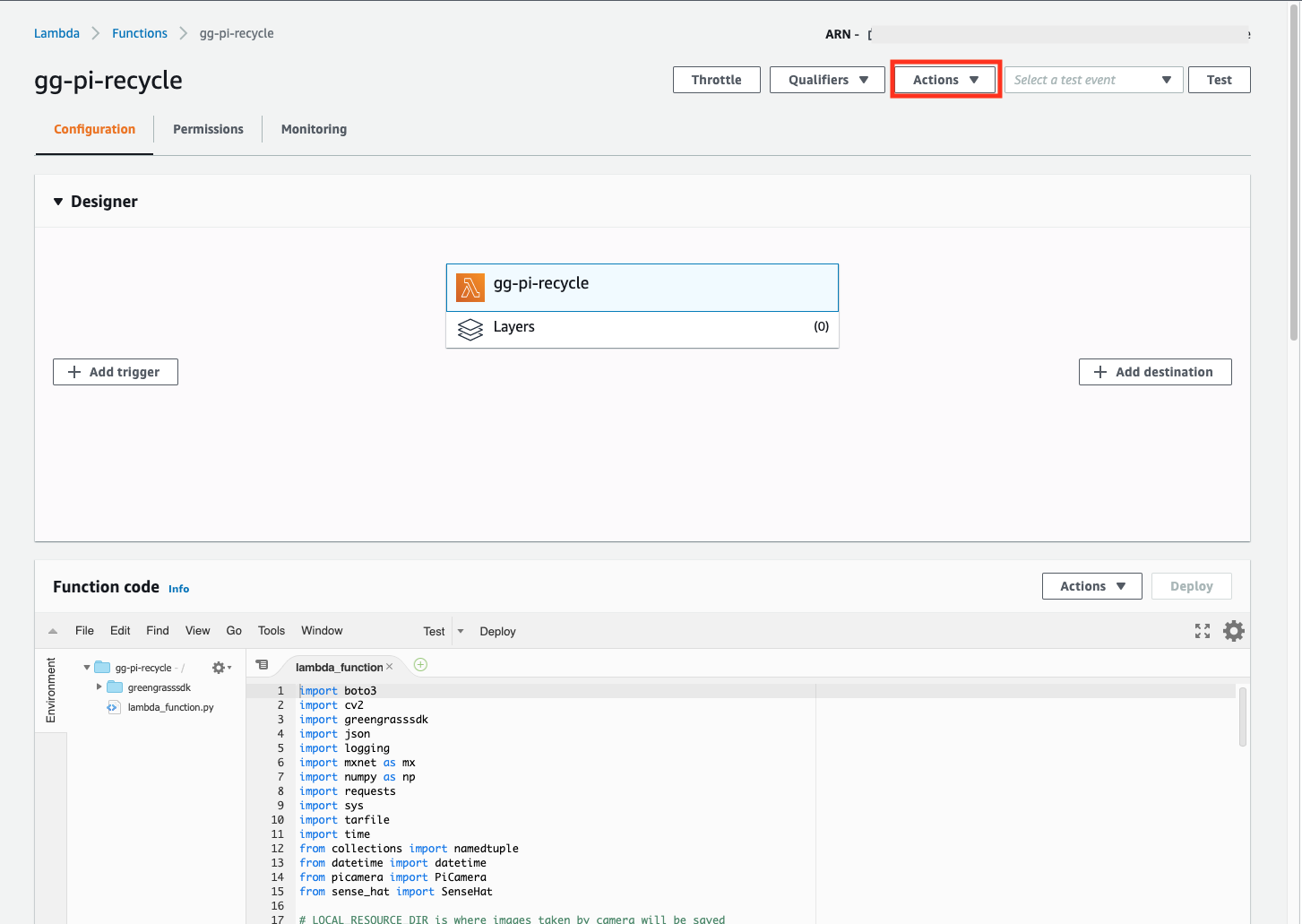Screen dimensions: 1302x924
Task: Open the Function code Actions dropdown
Action: point(1091,586)
